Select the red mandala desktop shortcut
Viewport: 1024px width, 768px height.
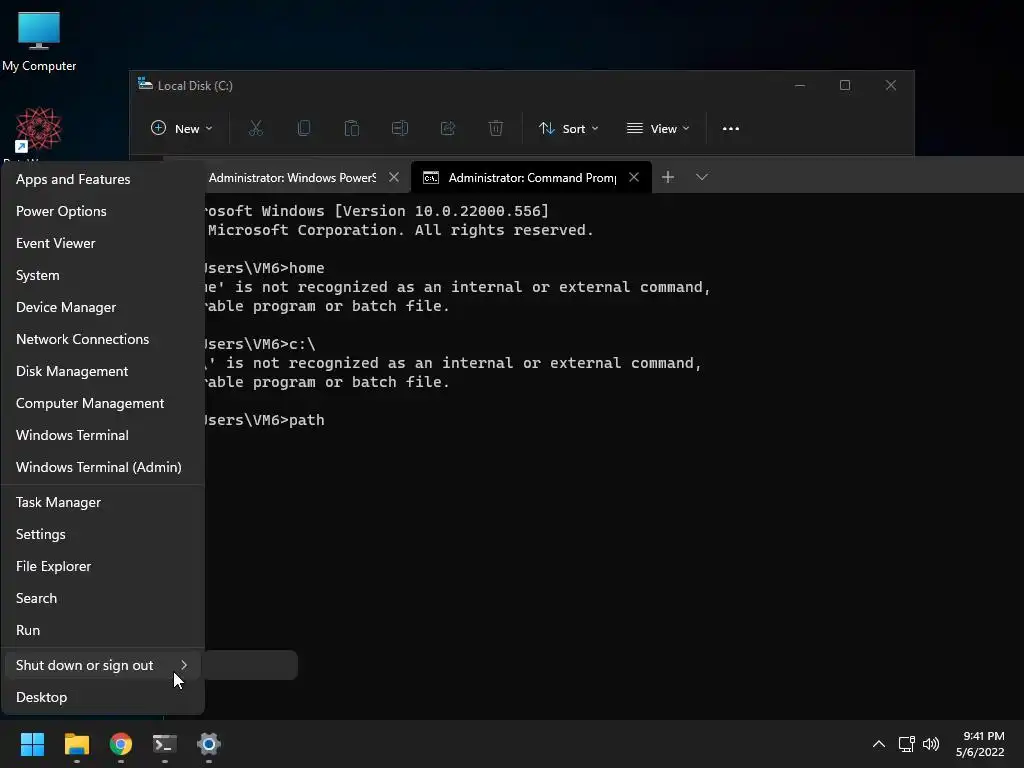click(38, 129)
